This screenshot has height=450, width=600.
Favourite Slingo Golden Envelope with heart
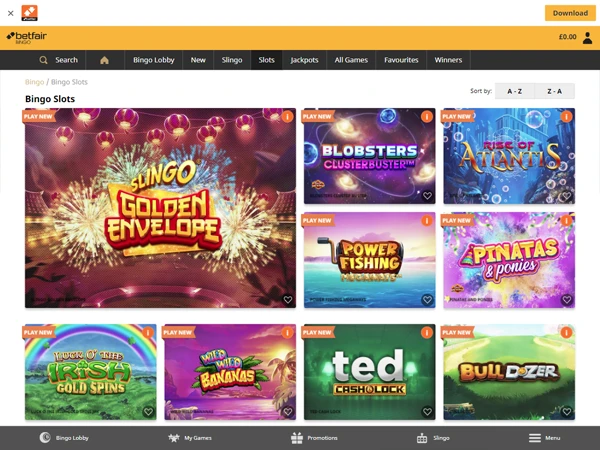pyautogui.click(x=288, y=300)
